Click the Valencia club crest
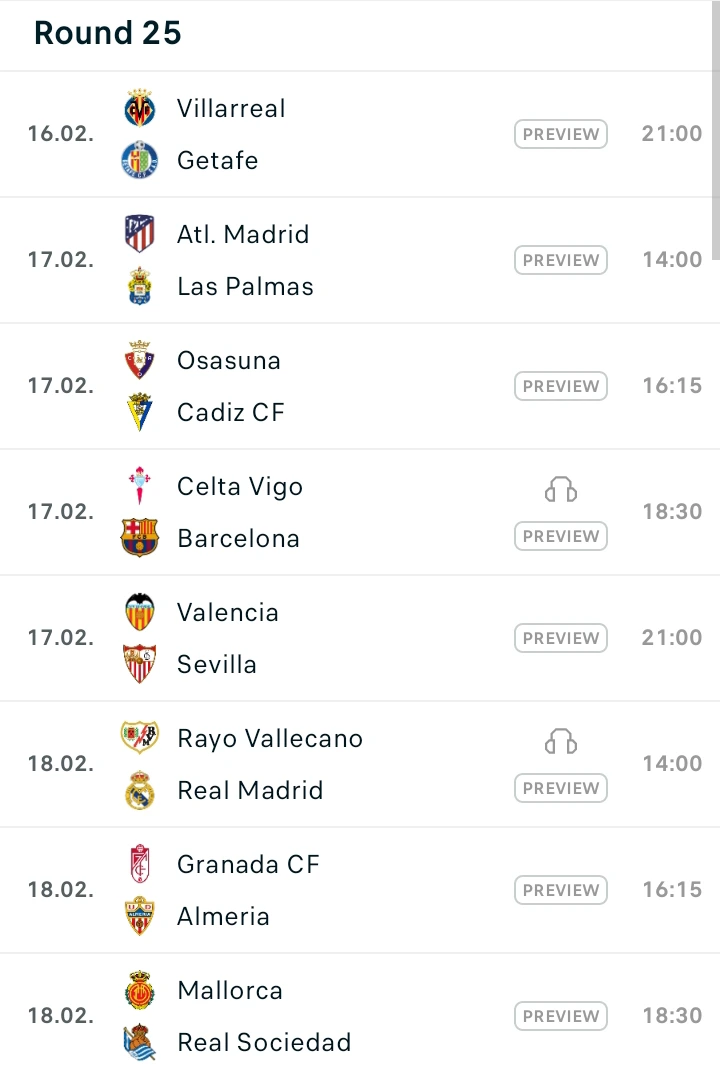Screen dimensions: 720x1070 (140, 612)
